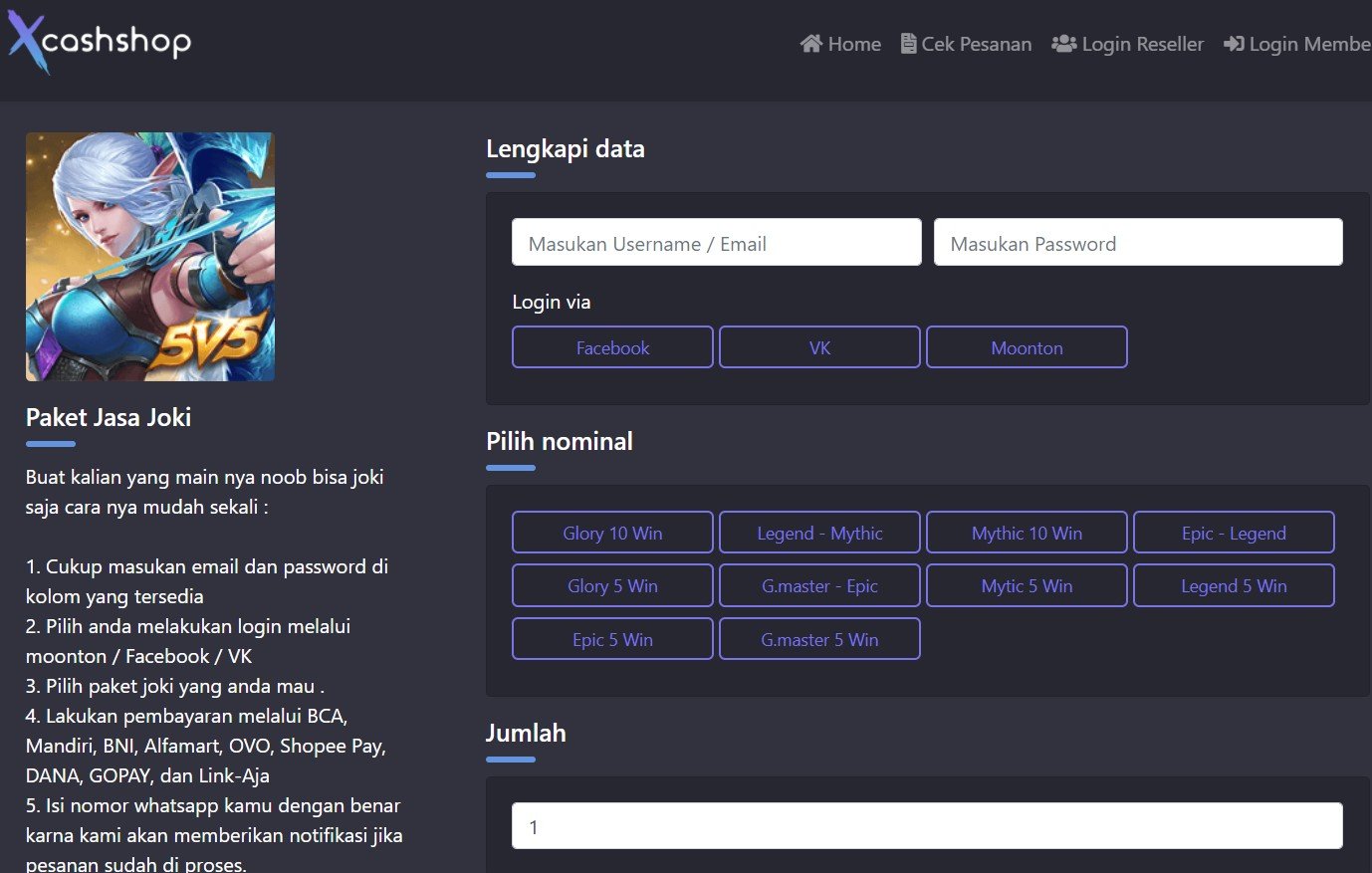This screenshot has width=1372, height=873.
Task: Pick the Legend 5 Win package
Action: [x=1234, y=585]
